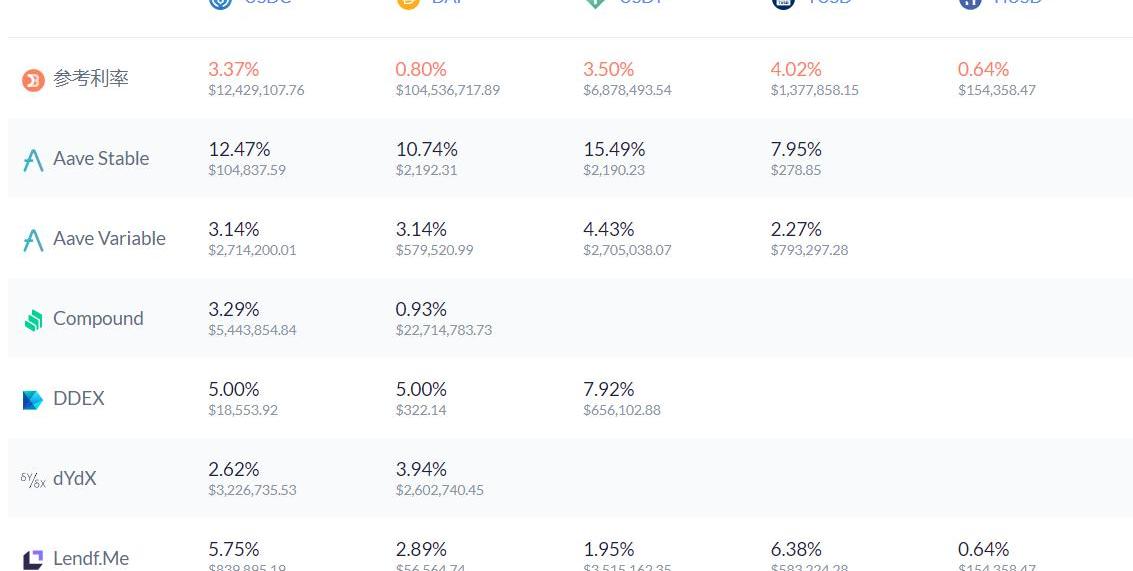Click reference TUSD rate 4.02%
1133x571 pixels.
(x=796, y=69)
